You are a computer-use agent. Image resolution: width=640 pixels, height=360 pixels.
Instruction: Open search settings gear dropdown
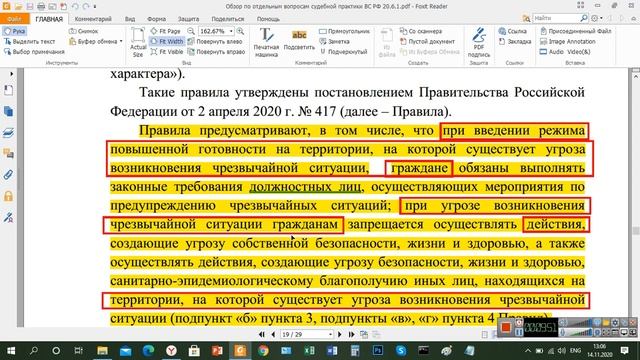coord(597,18)
